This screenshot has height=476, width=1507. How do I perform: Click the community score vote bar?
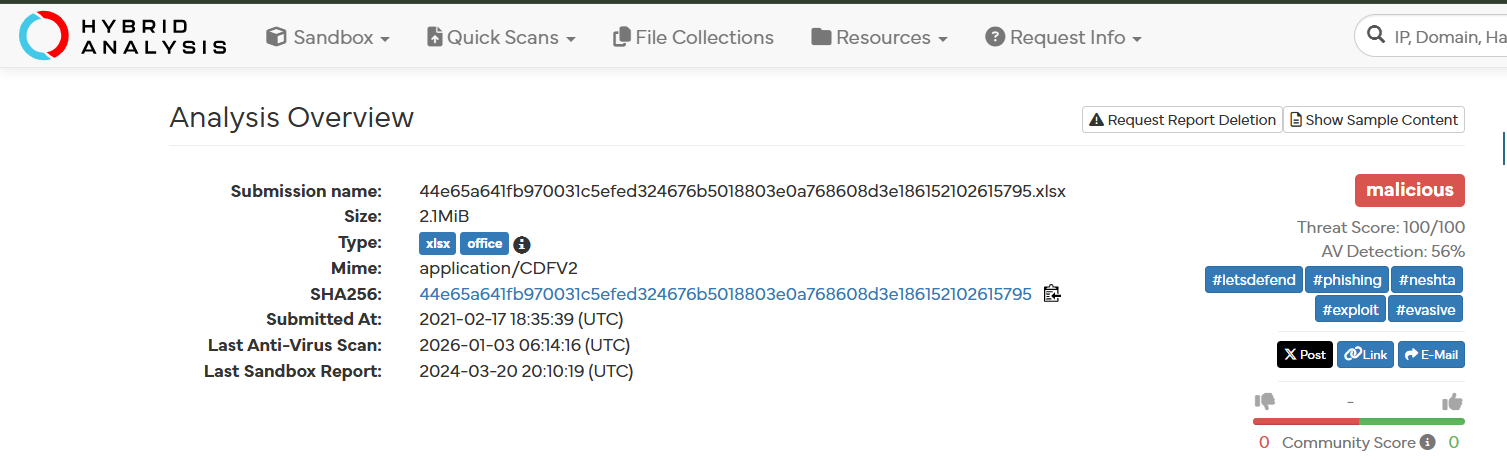coord(1358,421)
